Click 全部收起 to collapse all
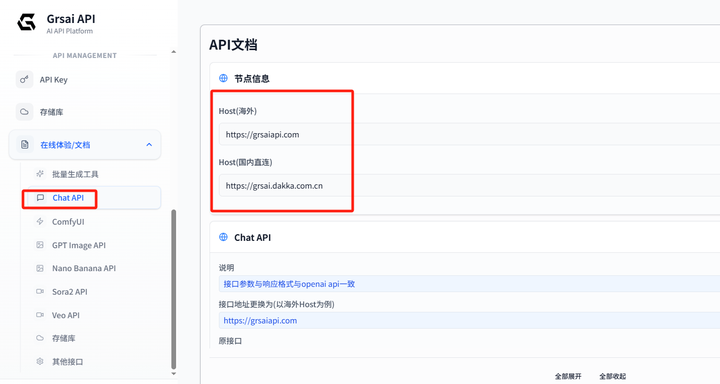 click(x=613, y=376)
